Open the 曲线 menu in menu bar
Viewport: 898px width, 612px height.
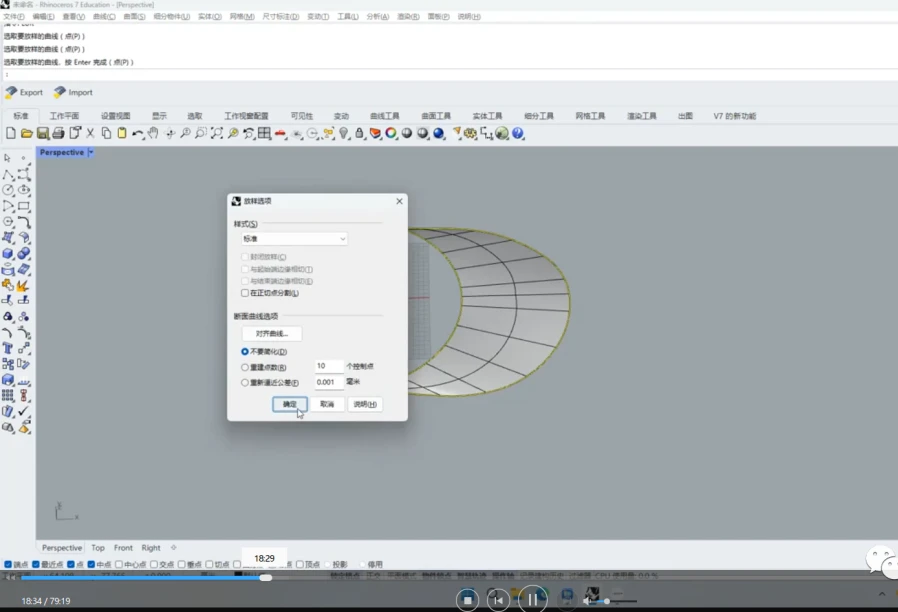coord(103,17)
